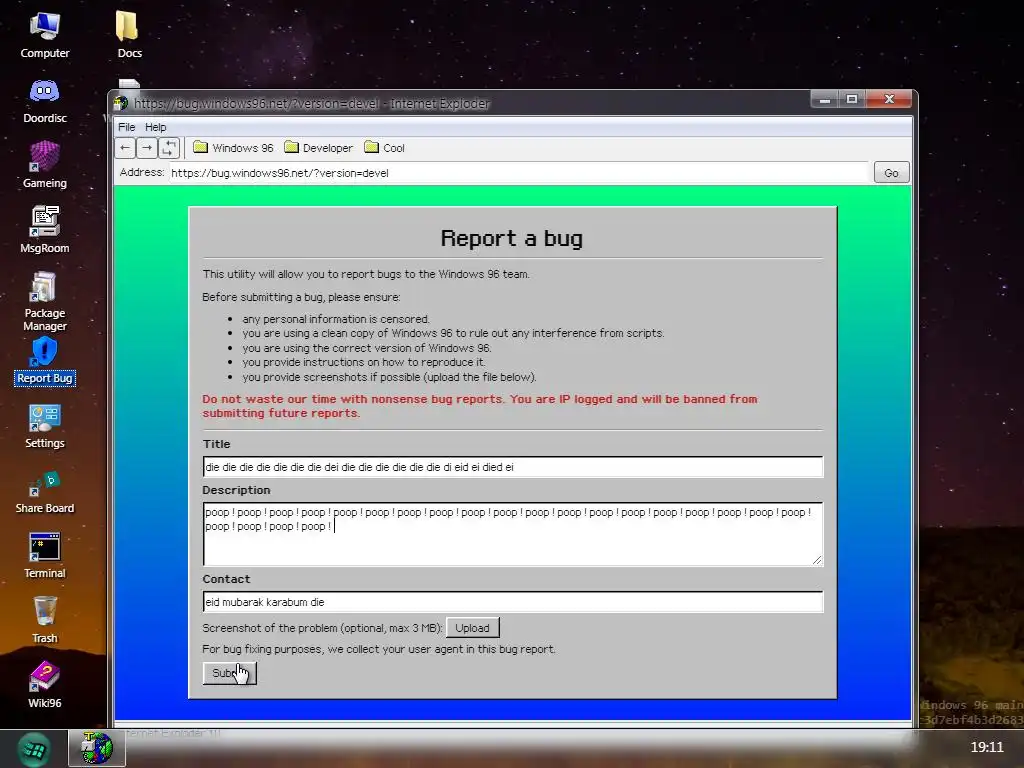Open the Cool bookmark folder
This screenshot has width=1024, height=768.
(385, 148)
